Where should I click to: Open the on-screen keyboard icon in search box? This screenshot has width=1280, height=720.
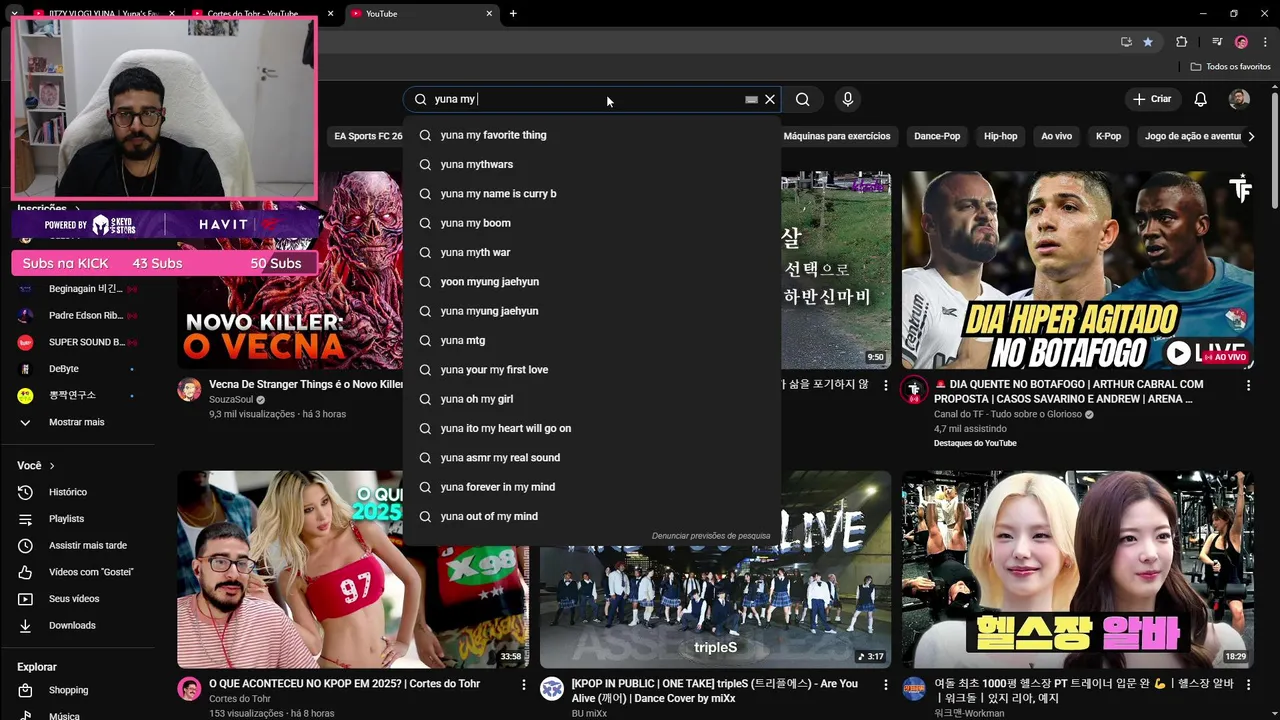click(x=751, y=99)
